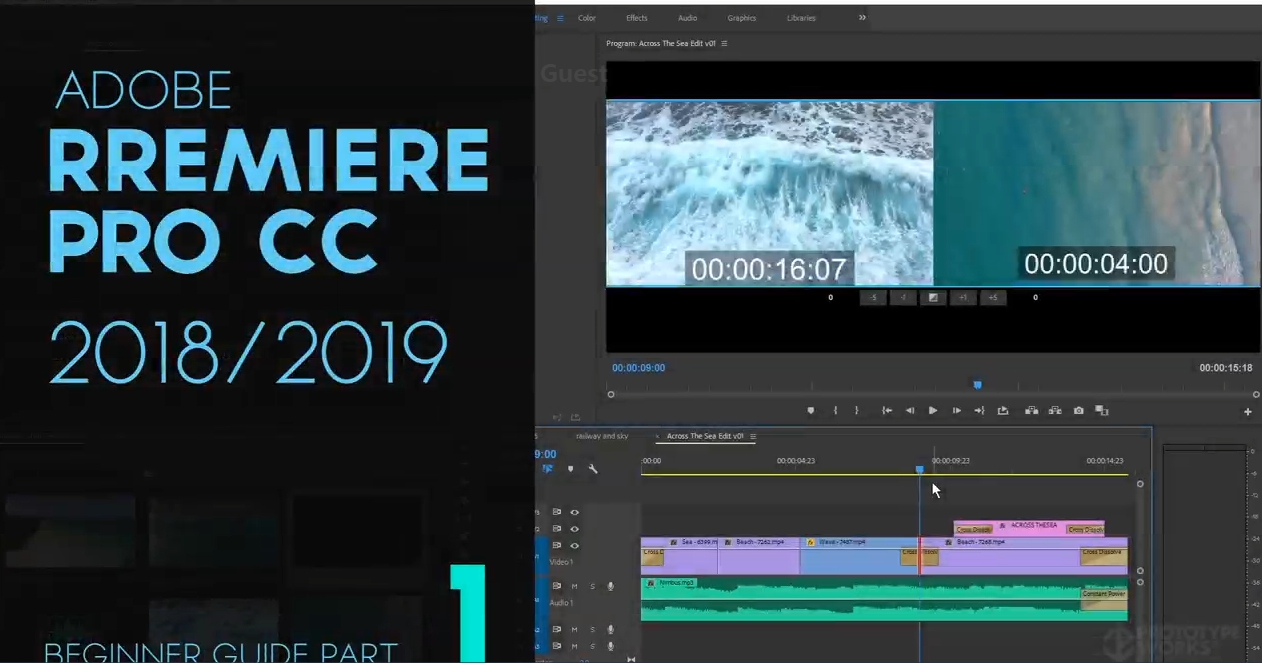Viewport: 1262px width, 663px height.
Task: Expand the workspace overflow chevrons
Action: pyautogui.click(x=862, y=18)
